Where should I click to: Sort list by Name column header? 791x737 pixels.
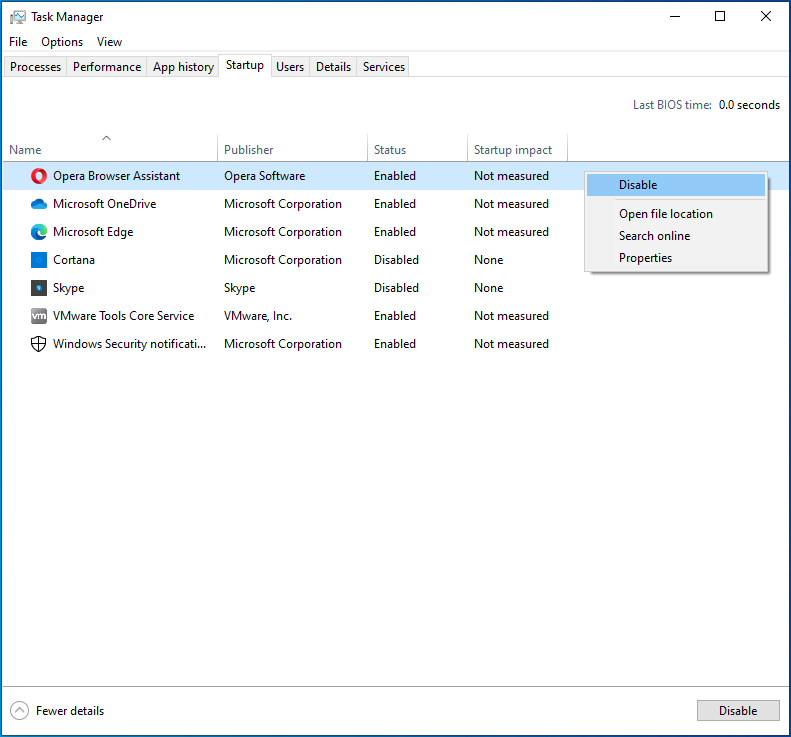26,150
